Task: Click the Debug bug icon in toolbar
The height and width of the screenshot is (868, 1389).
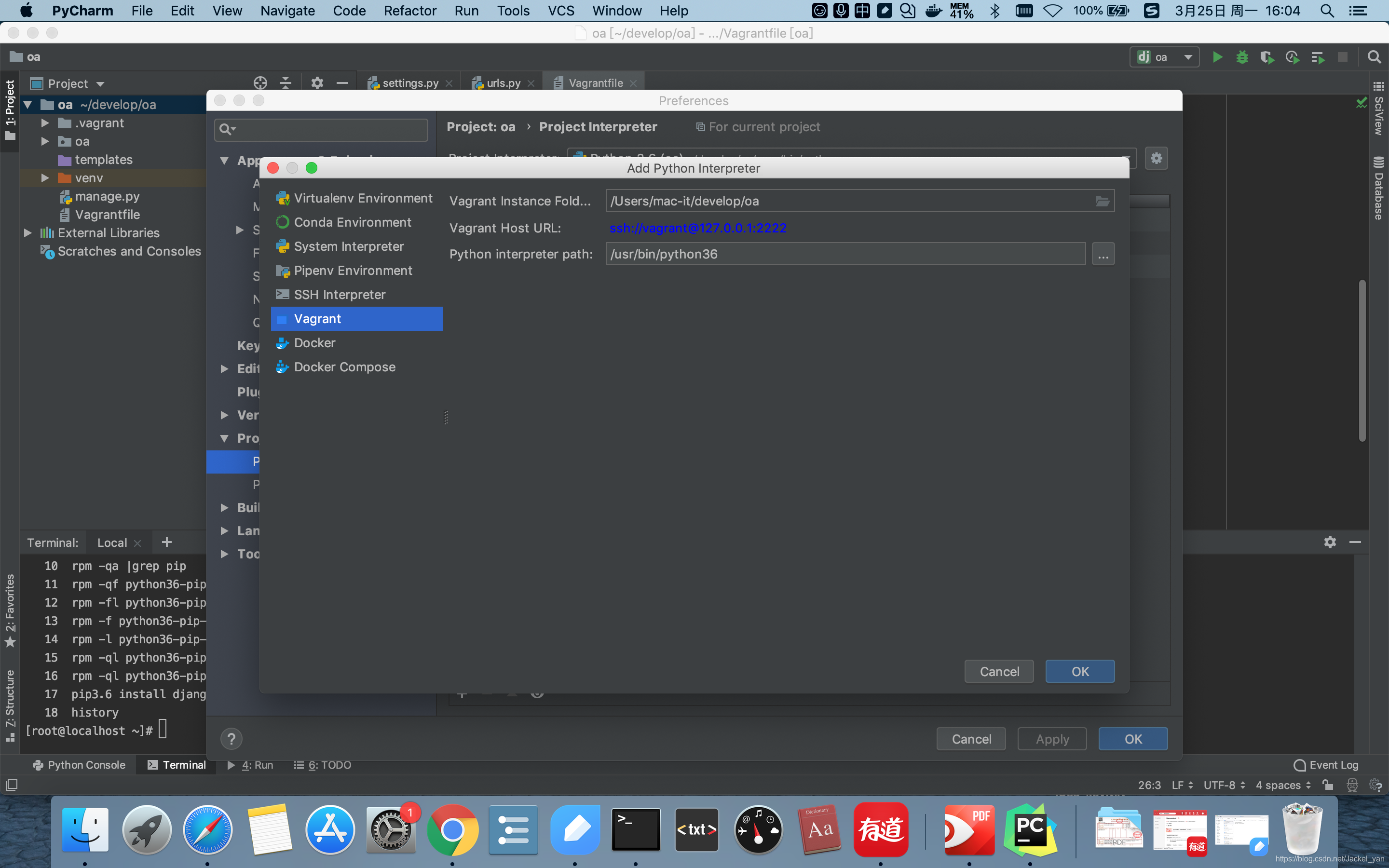Action: (x=1242, y=57)
